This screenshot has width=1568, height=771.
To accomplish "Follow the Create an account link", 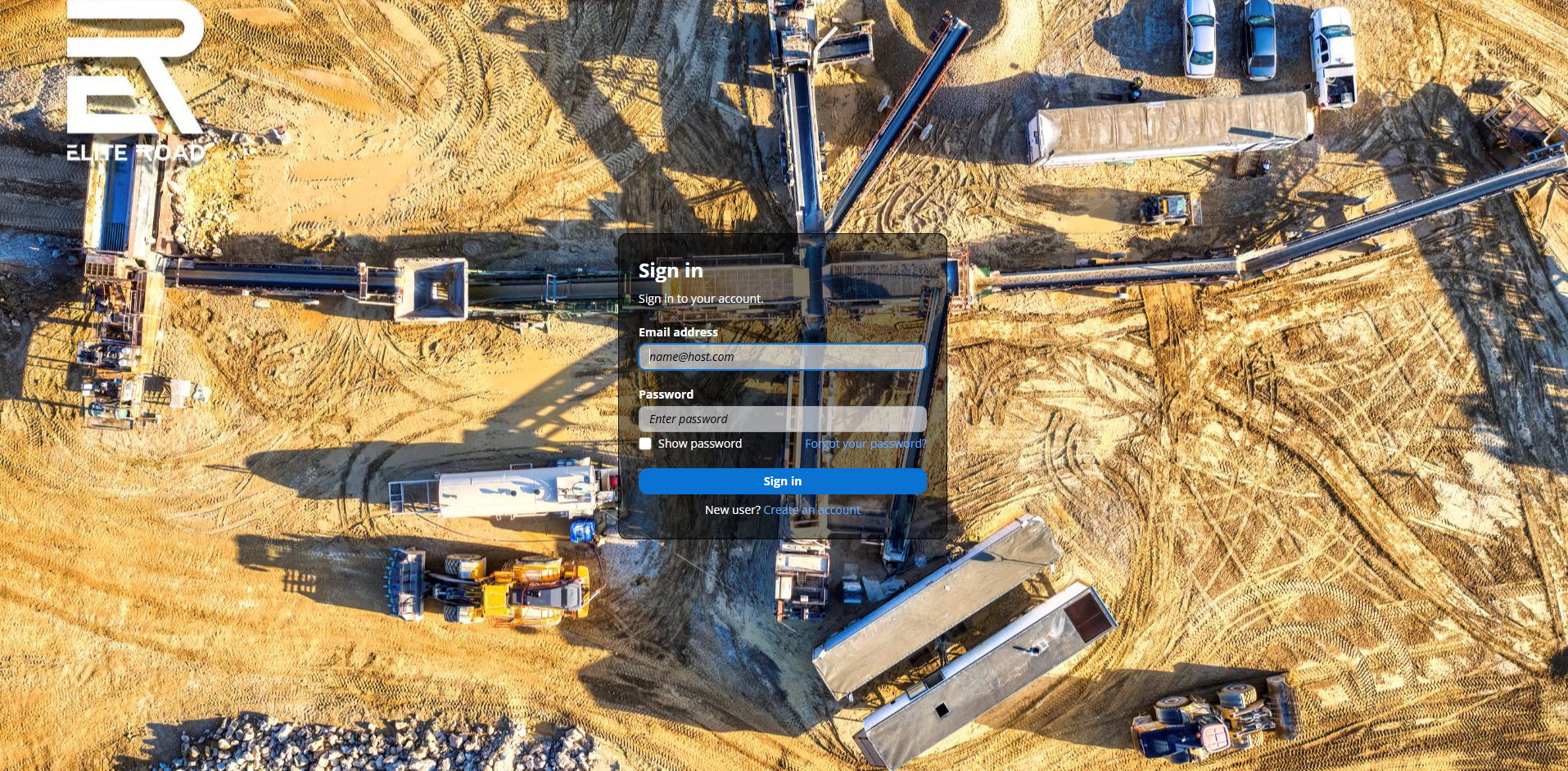I will [811, 510].
